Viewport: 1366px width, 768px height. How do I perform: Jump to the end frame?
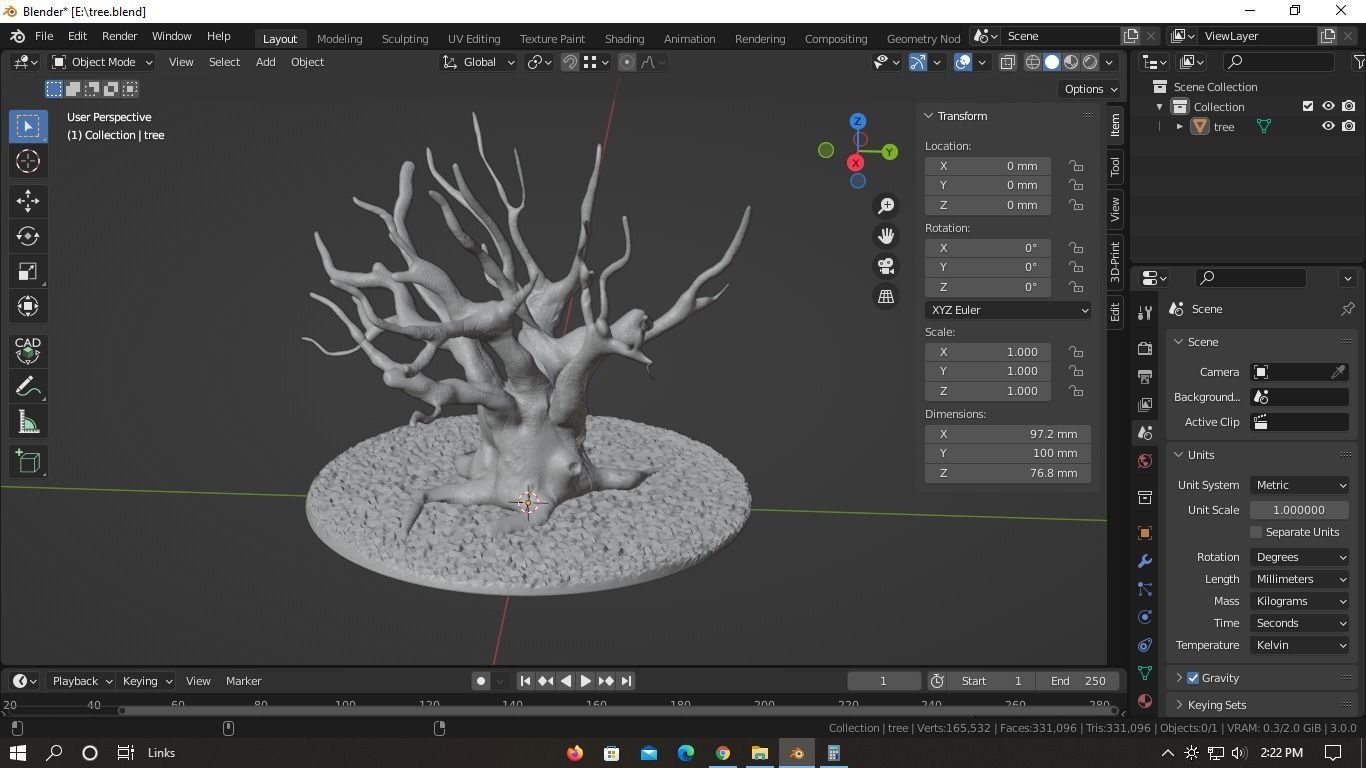[626, 681]
